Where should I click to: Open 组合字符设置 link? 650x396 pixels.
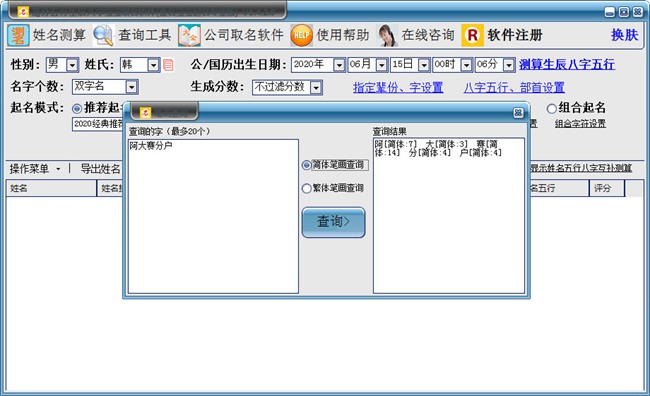point(580,124)
